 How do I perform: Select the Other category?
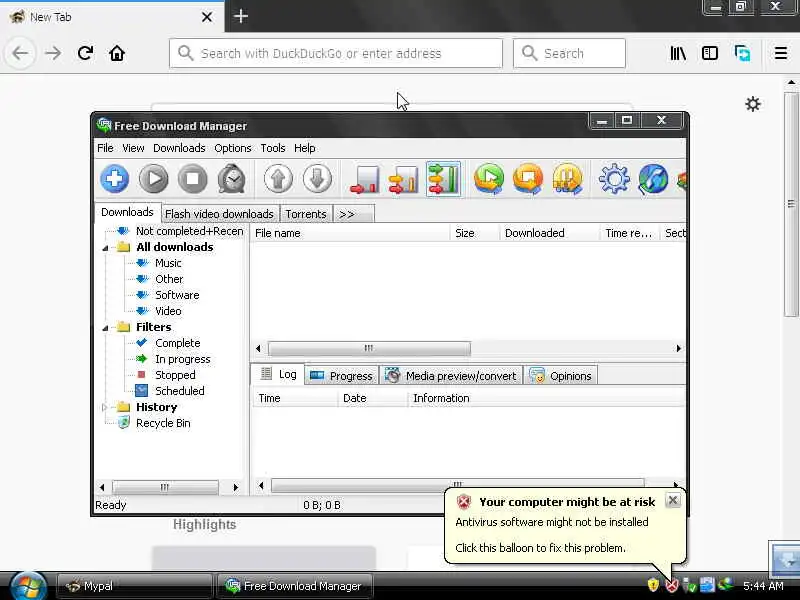169,279
